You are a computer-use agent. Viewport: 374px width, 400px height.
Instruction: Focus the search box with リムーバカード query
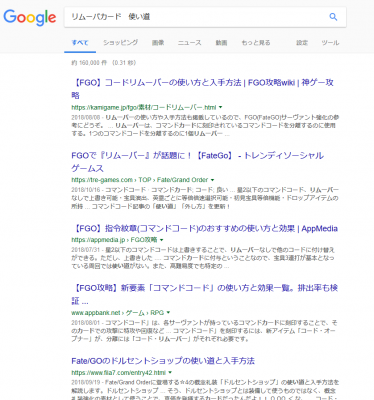(x=205, y=17)
